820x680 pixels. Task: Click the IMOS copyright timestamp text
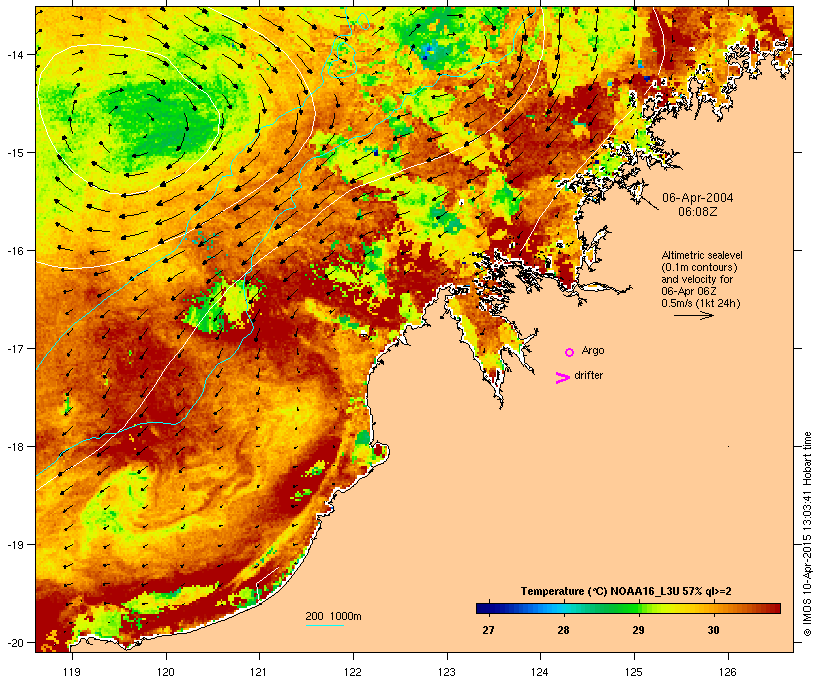807,535
